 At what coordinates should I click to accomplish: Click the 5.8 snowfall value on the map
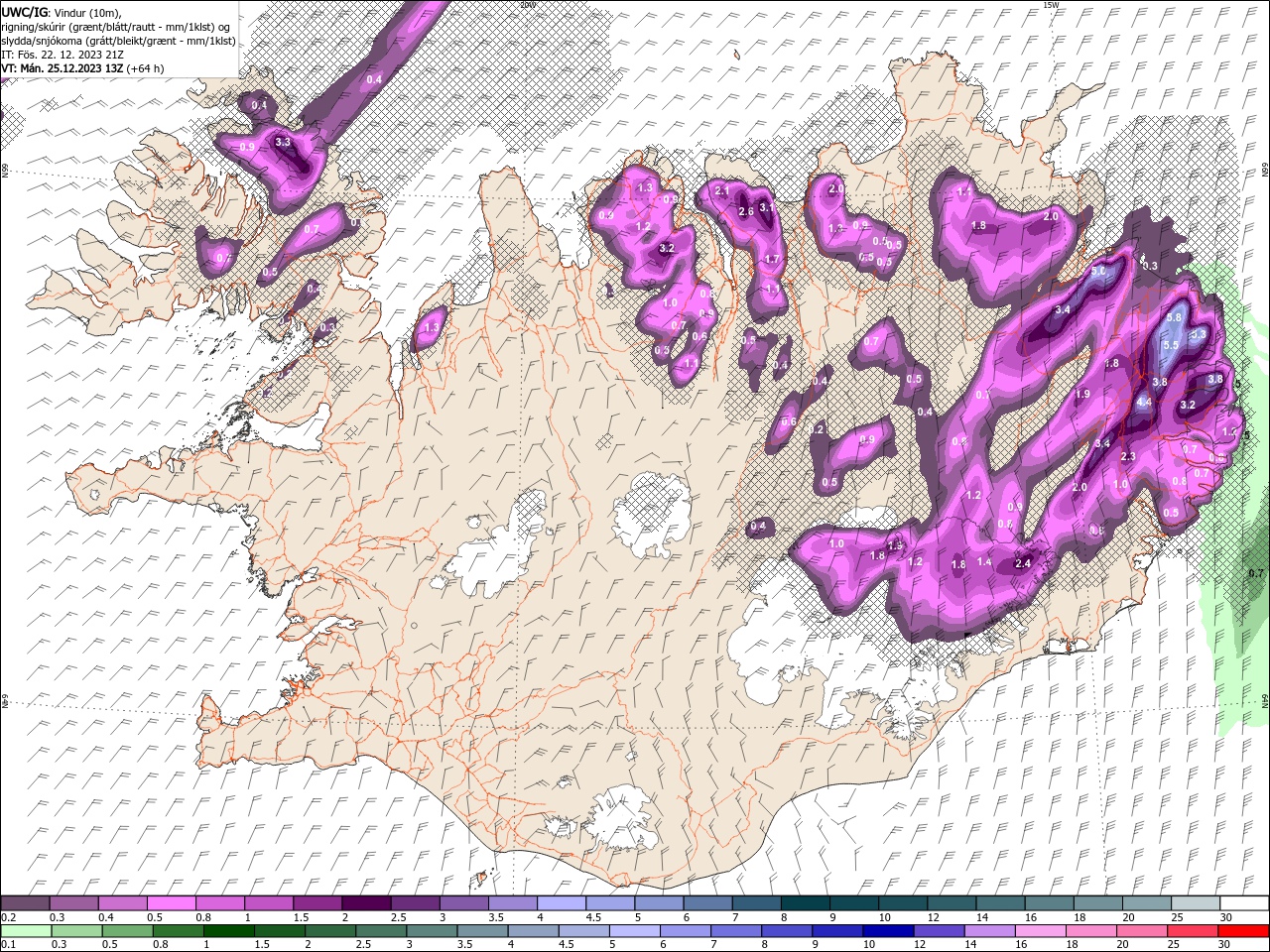click(x=1175, y=317)
